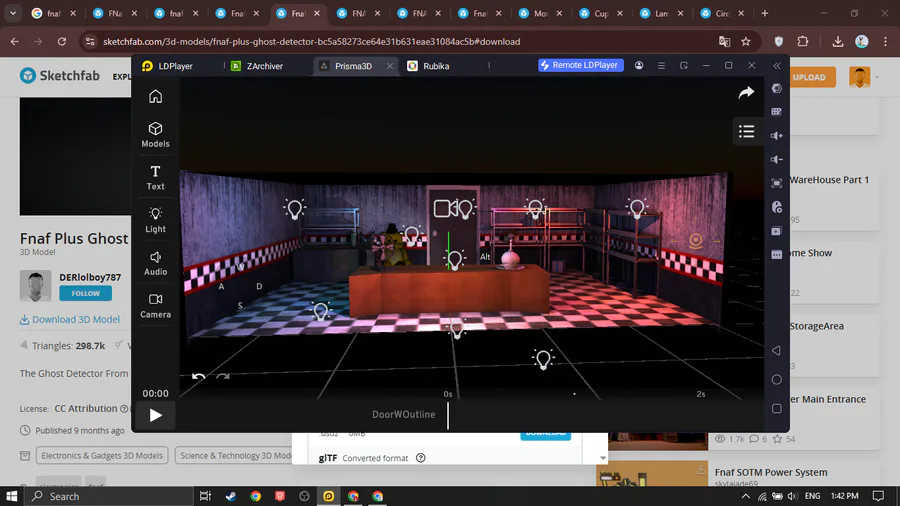The width and height of the screenshot is (900, 506).
Task: Click LDPlayer screenshot icon in side toolbar
Action: pos(777,184)
